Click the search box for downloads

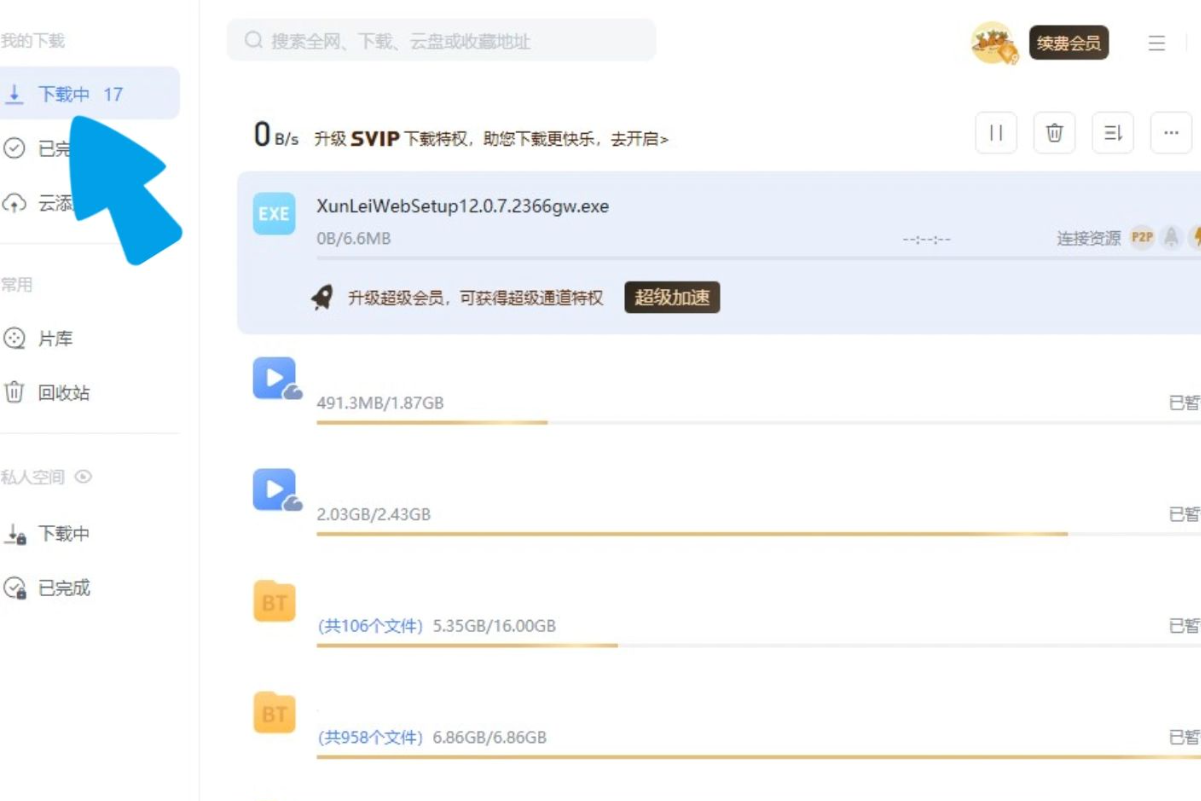click(x=441, y=41)
